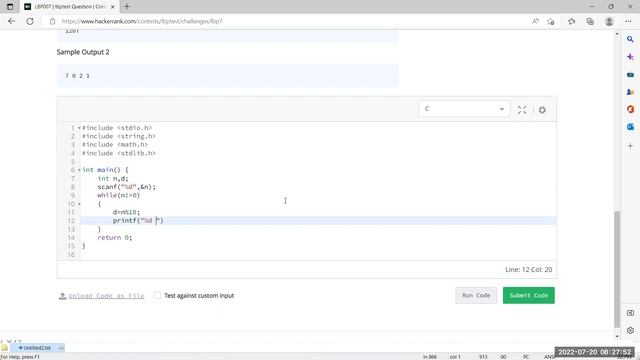Click the Line 12 Col 20 indicator
The width and height of the screenshot is (640, 360).
pyautogui.click(x=529, y=269)
